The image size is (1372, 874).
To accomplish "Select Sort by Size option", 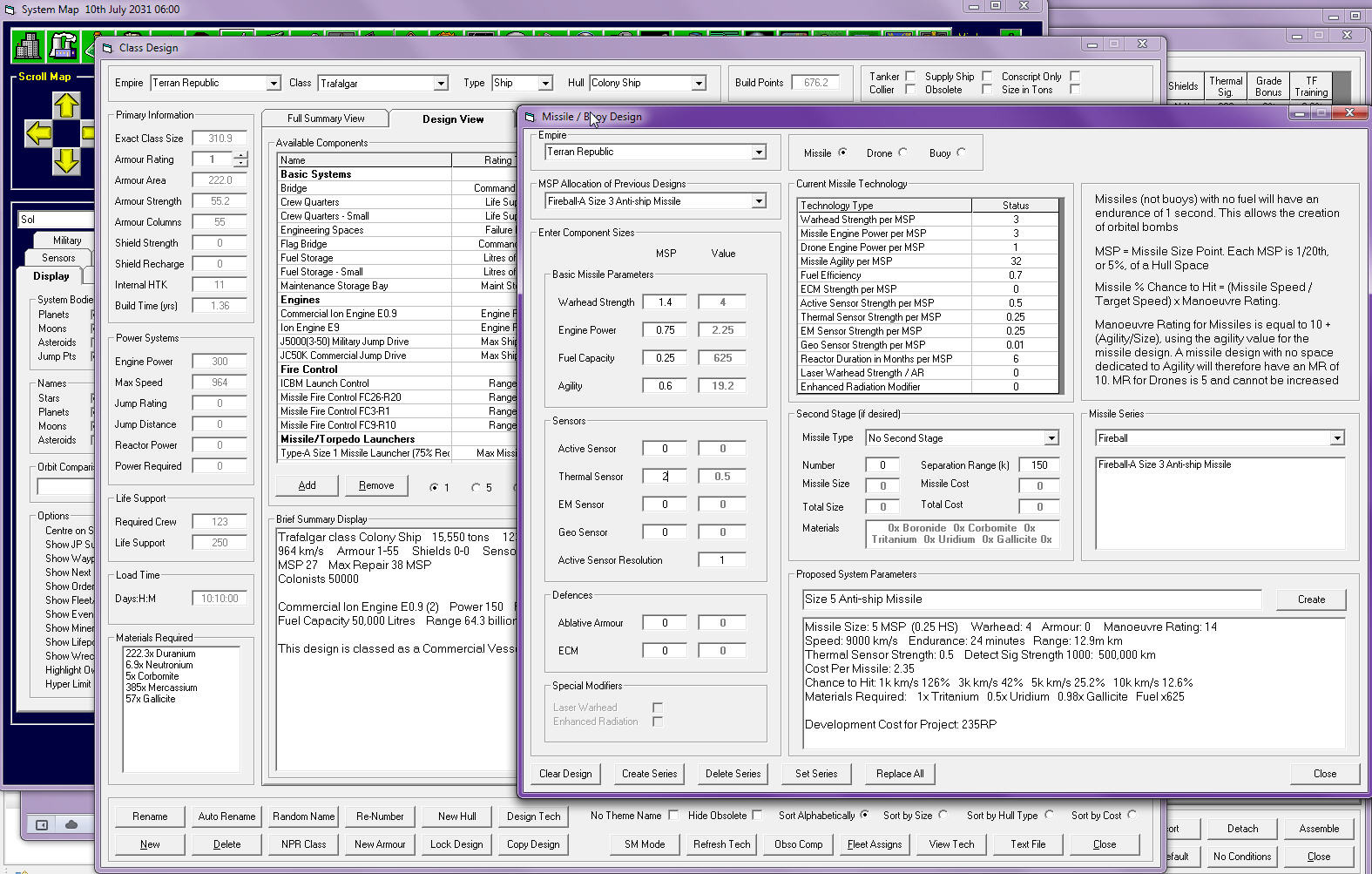I will click(x=943, y=816).
